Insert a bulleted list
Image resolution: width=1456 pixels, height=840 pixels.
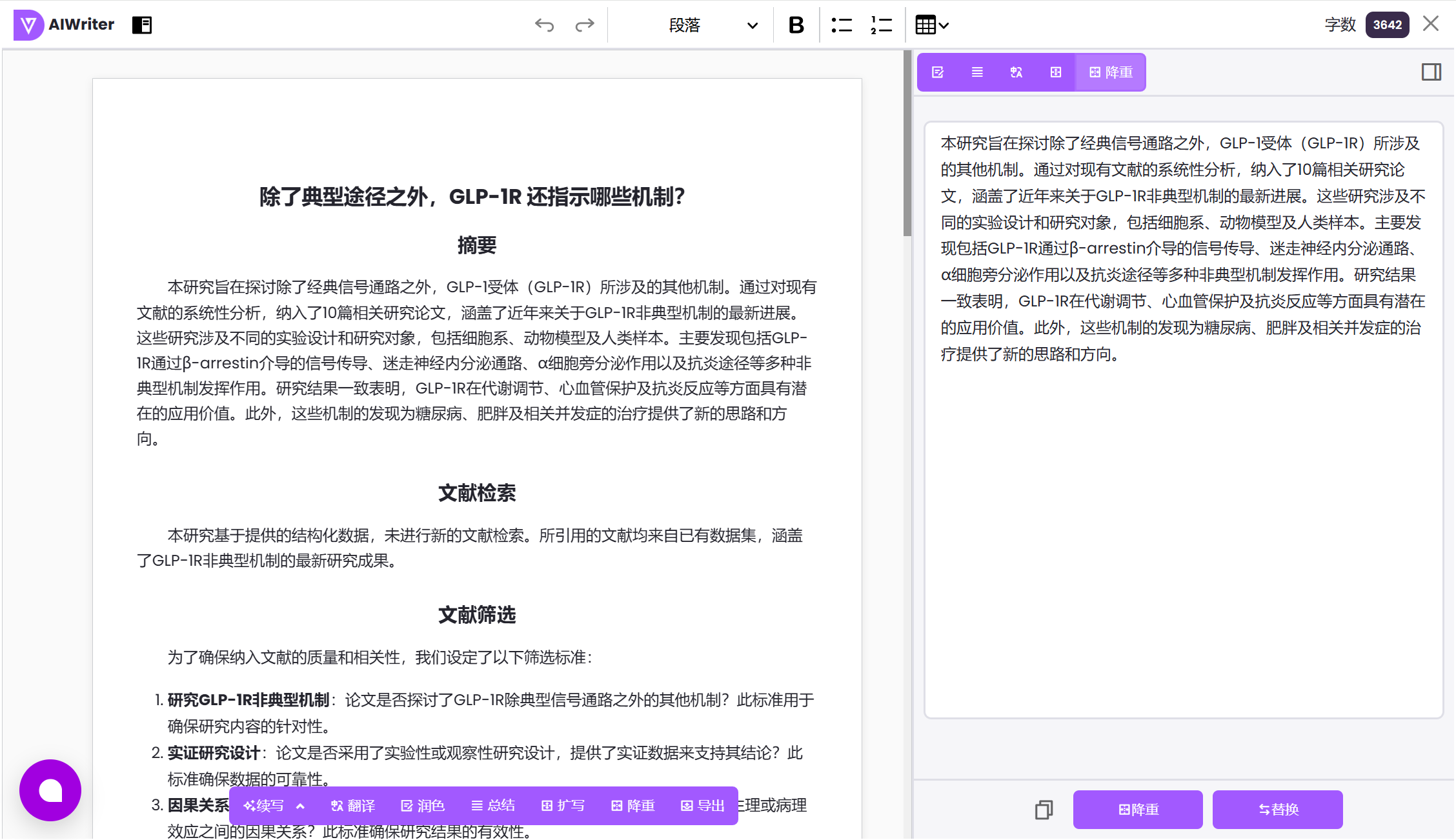(x=841, y=25)
